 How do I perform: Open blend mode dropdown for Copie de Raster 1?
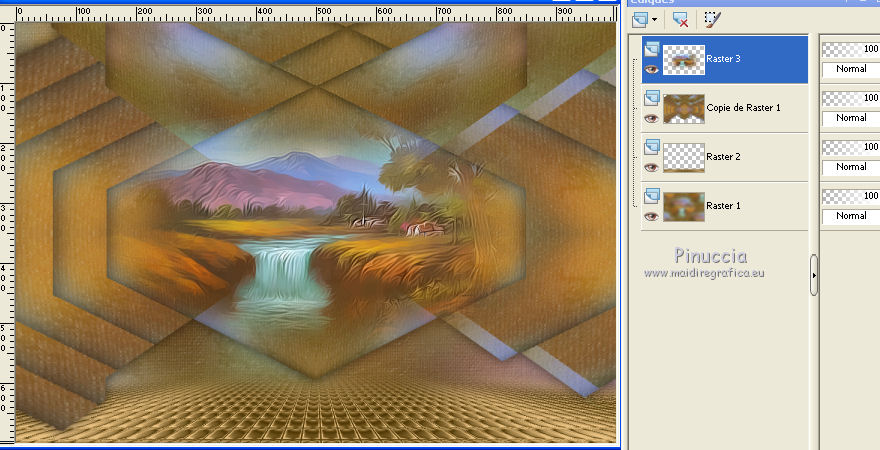(x=851, y=118)
